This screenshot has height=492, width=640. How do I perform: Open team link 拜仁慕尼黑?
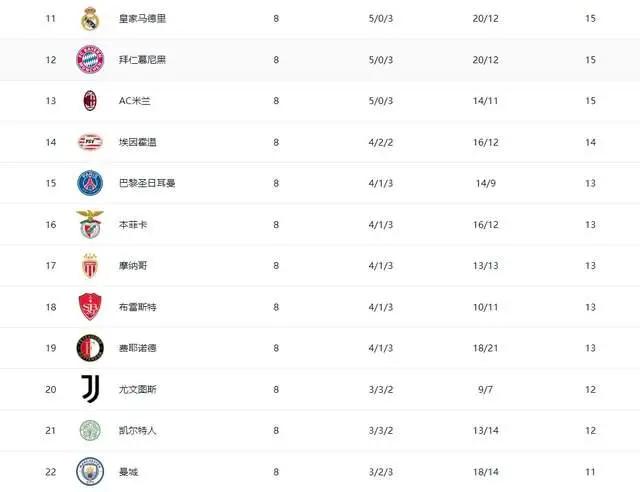142,60
